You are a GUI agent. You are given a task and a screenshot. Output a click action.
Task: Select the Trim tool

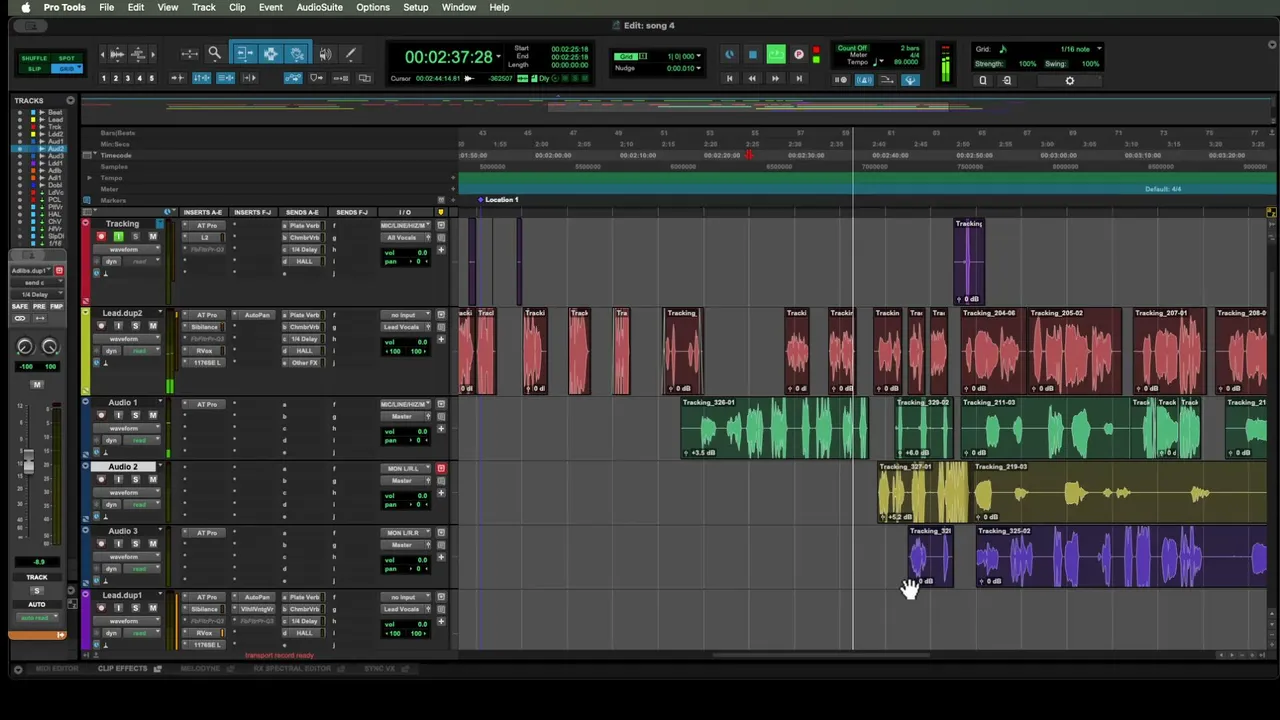tap(243, 54)
